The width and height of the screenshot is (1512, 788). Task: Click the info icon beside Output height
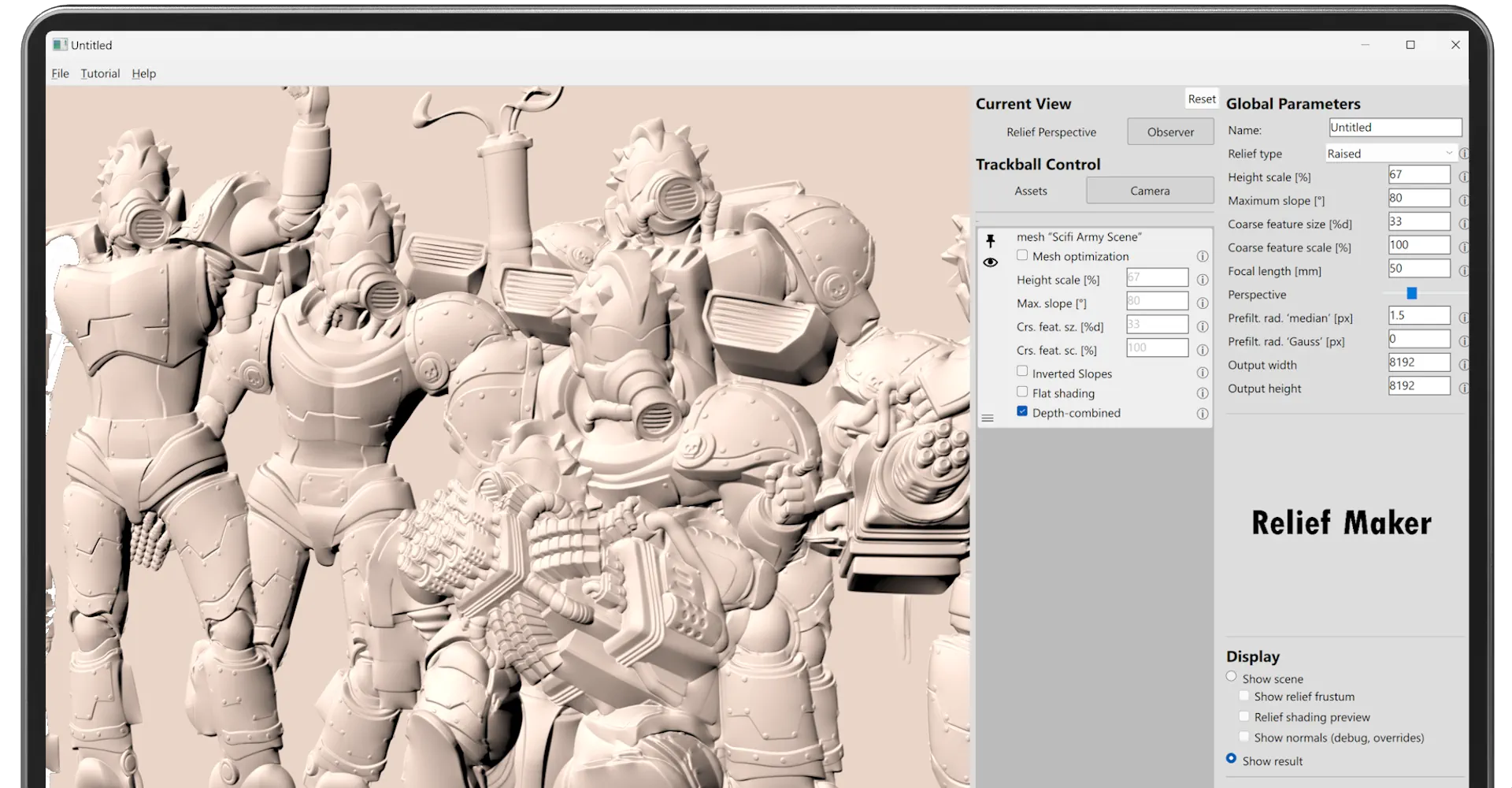1466,388
